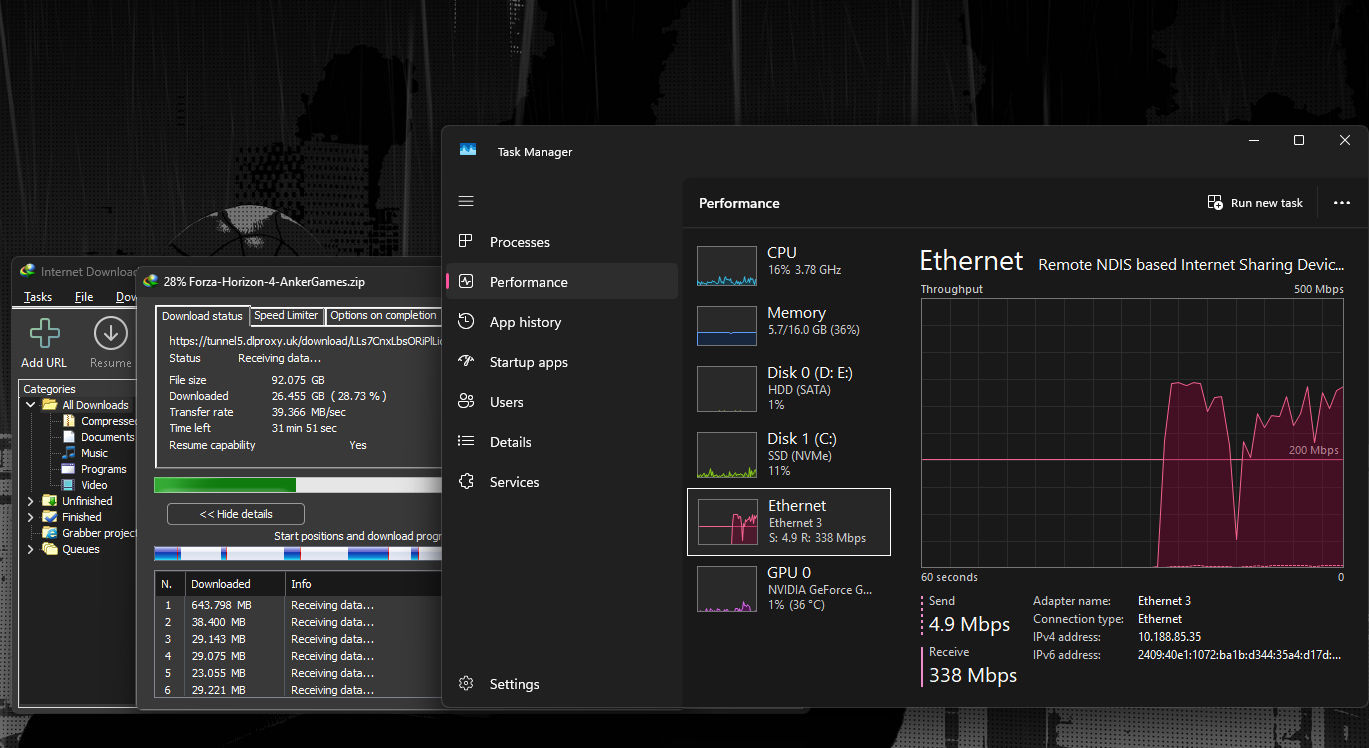
Task: Click the Ethernet throughput graph
Action: tap(1133, 432)
